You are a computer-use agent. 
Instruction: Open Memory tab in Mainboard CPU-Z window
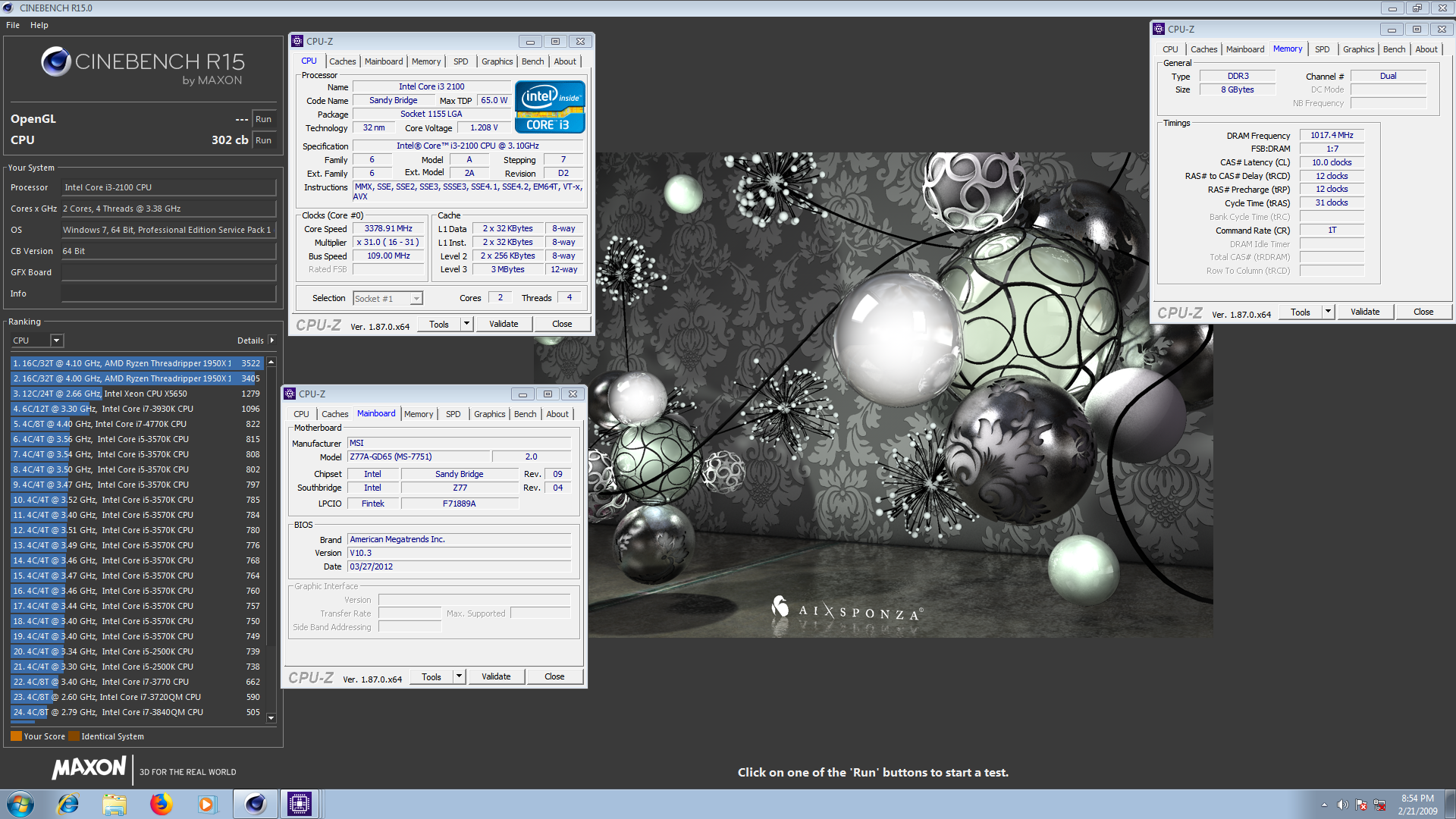[x=419, y=414]
